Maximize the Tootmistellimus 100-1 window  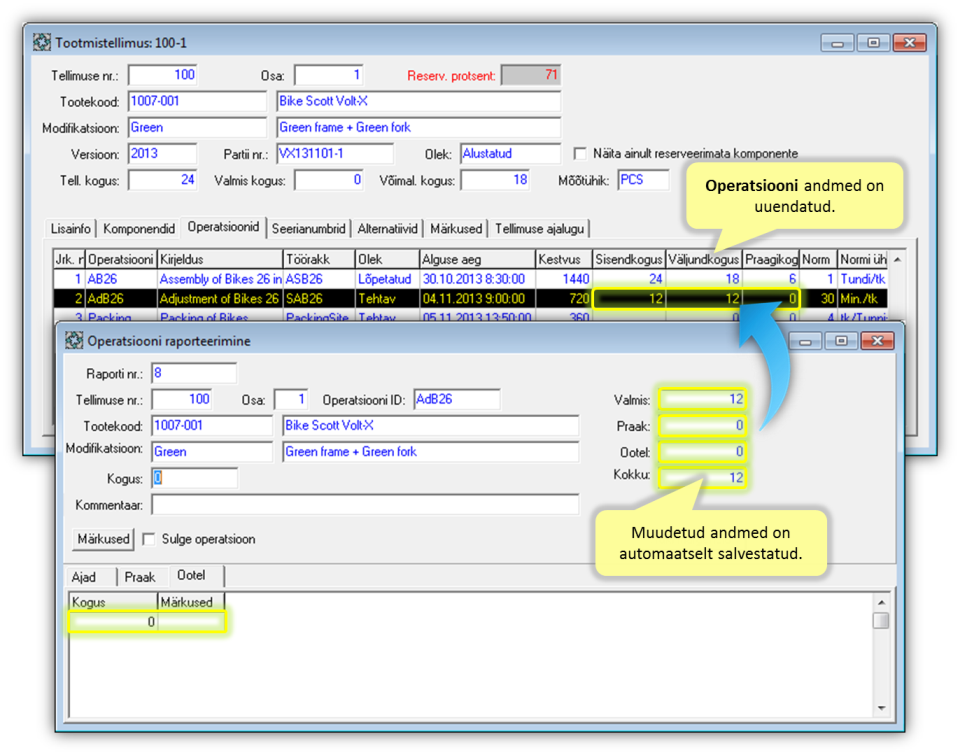click(x=873, y=43)
